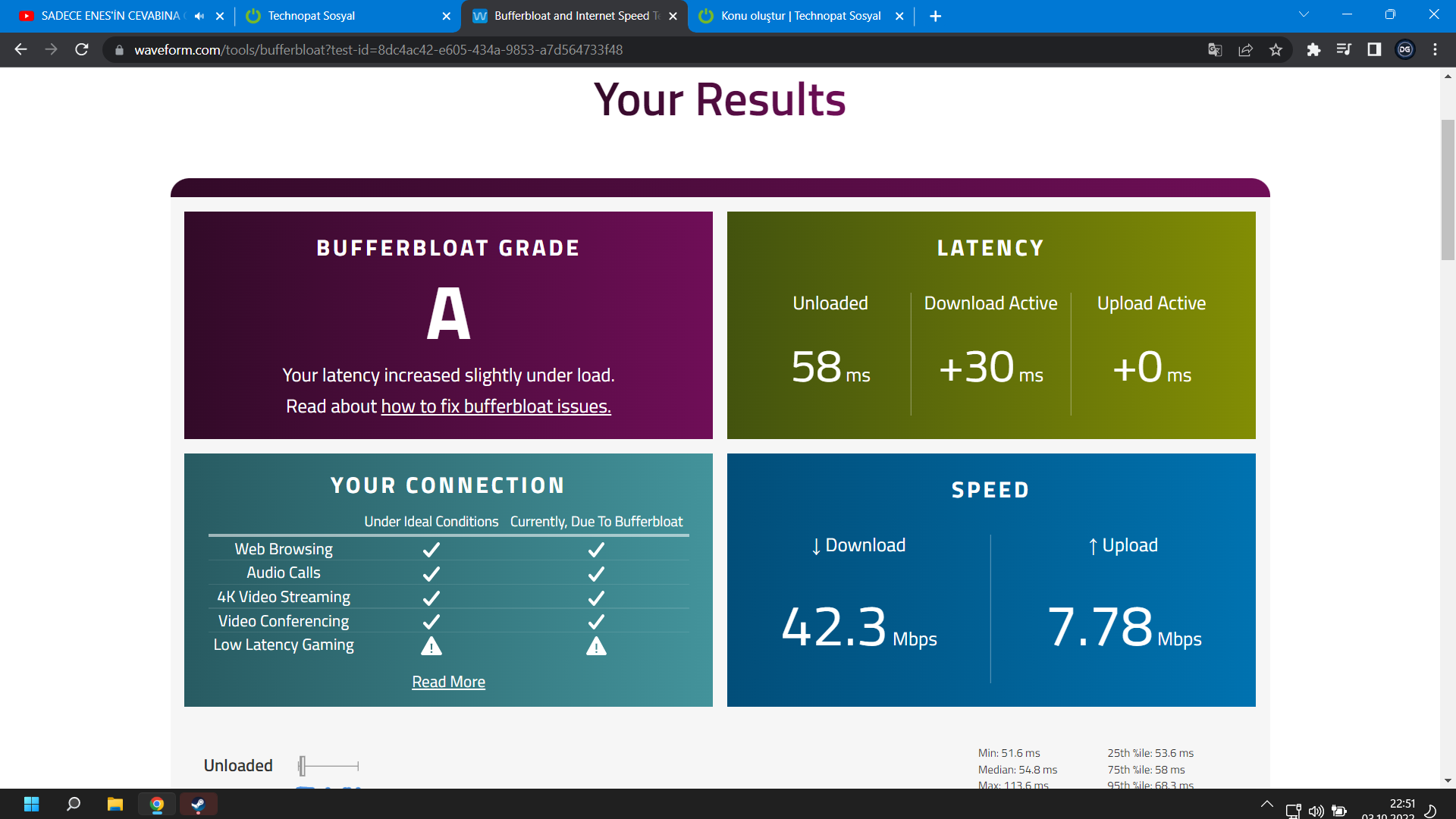Open the tab search dropdown arrow

coord(1304,14)
